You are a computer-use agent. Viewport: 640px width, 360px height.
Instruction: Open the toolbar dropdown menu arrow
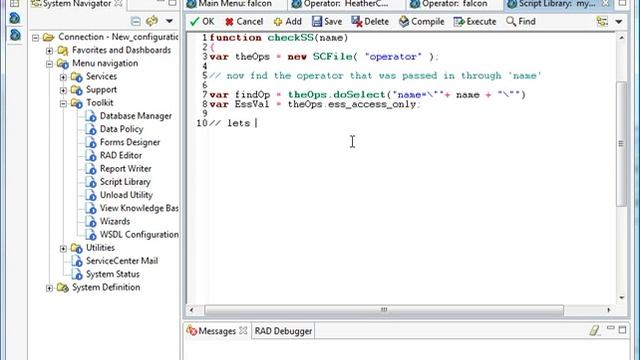[619, 22]
